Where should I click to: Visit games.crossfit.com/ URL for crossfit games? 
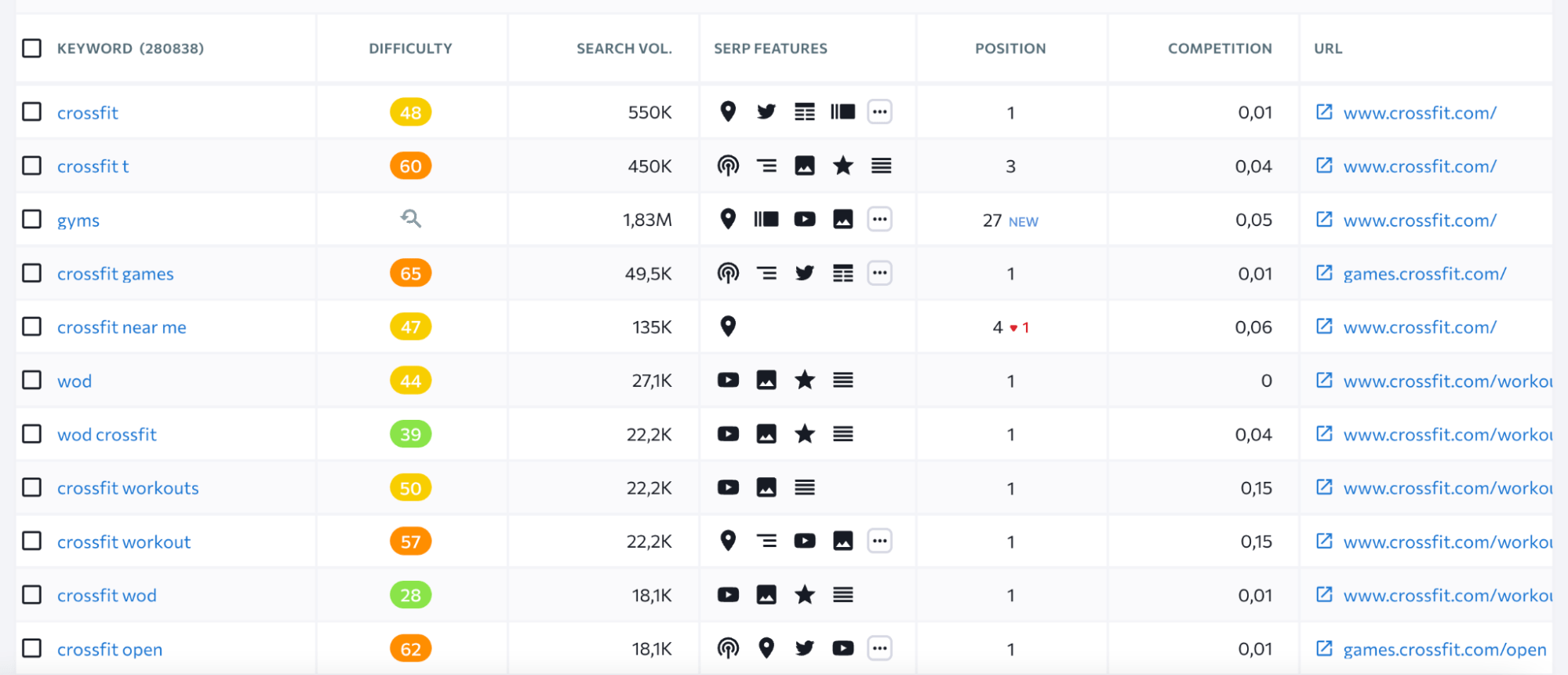pos(1424,274)
